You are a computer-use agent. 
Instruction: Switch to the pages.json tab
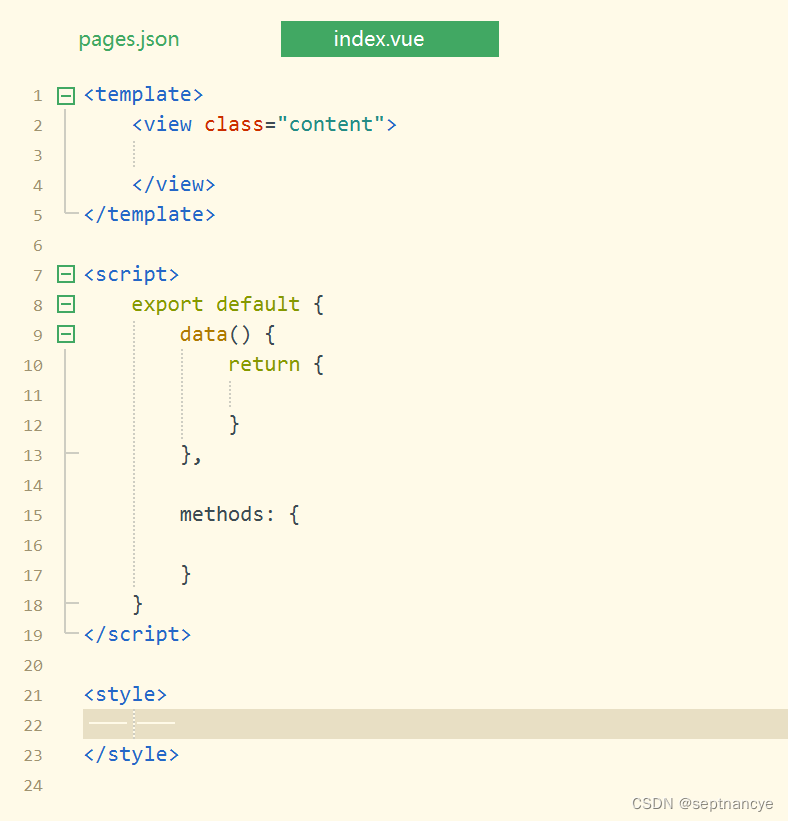pyautogui.click(x=129, y=40)
